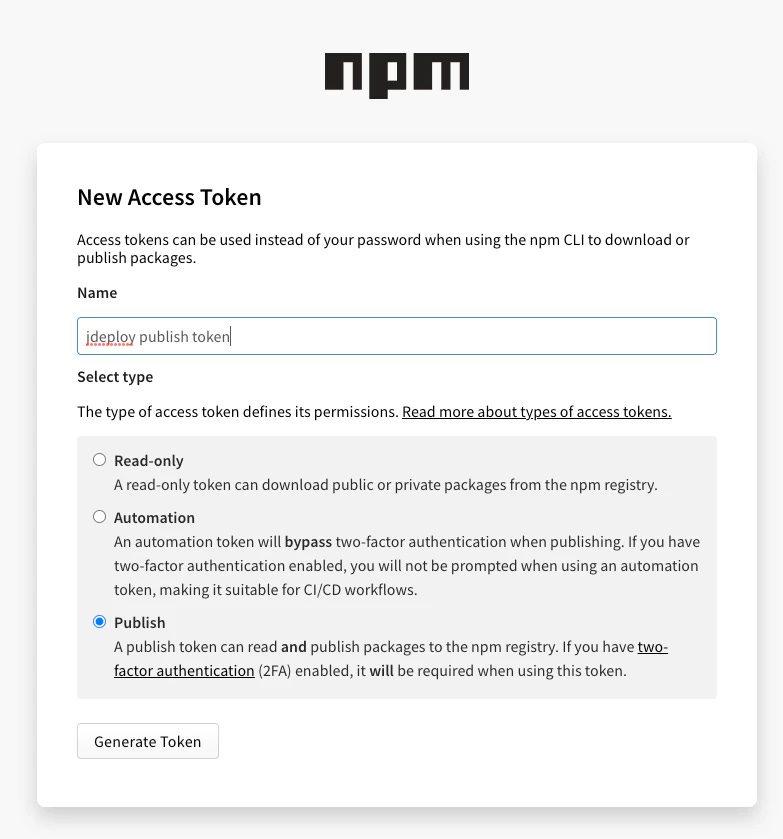783x839 pixels.
Task: Select the Automation token type radio button
Action: tap(99, 516)
